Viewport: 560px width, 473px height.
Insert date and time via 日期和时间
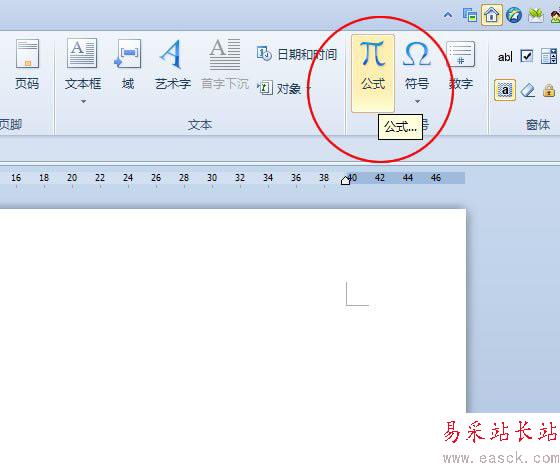(x=296, y=54)
